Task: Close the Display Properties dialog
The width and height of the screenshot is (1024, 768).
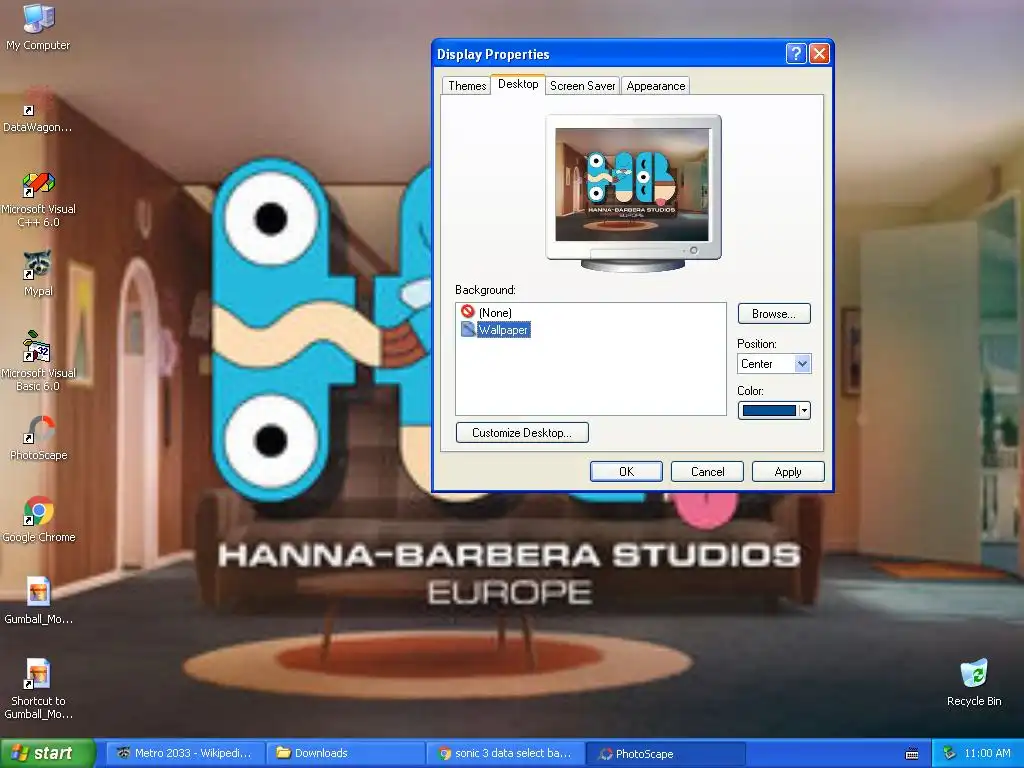Action: (819, 54)
